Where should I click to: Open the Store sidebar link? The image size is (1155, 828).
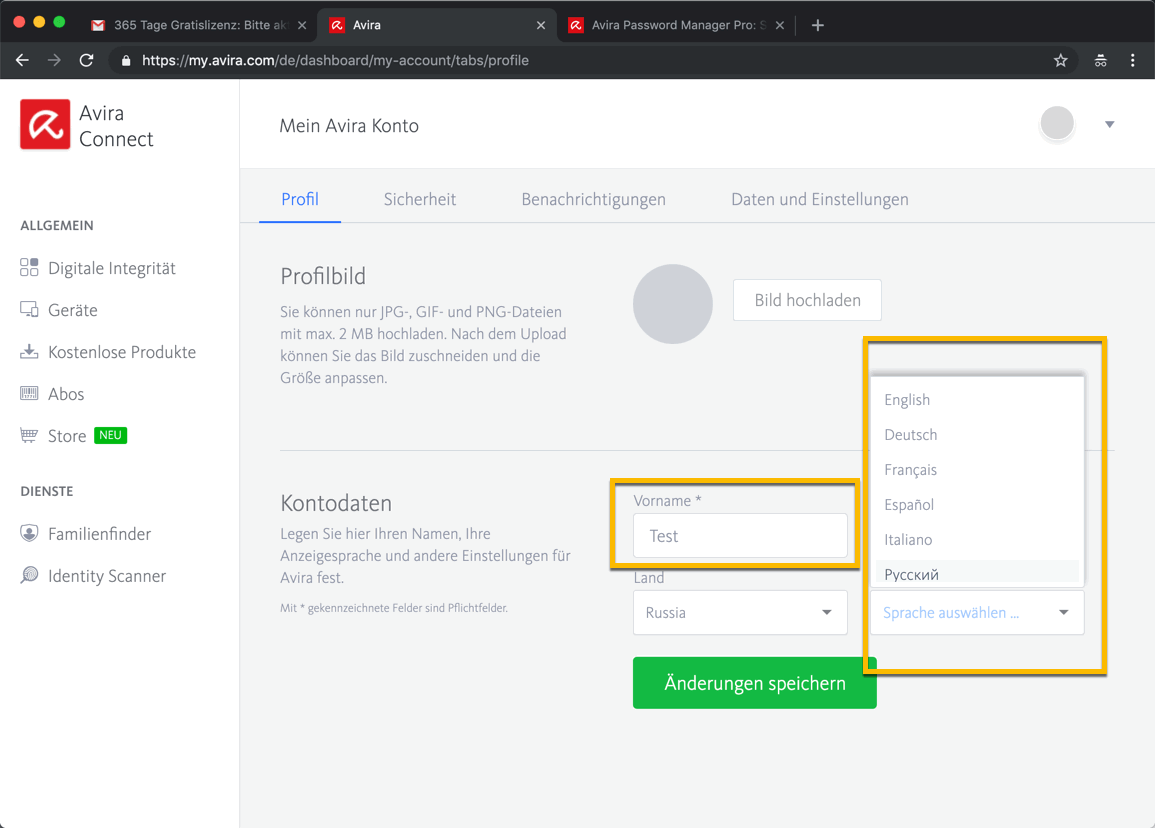[x=67, y=435]
